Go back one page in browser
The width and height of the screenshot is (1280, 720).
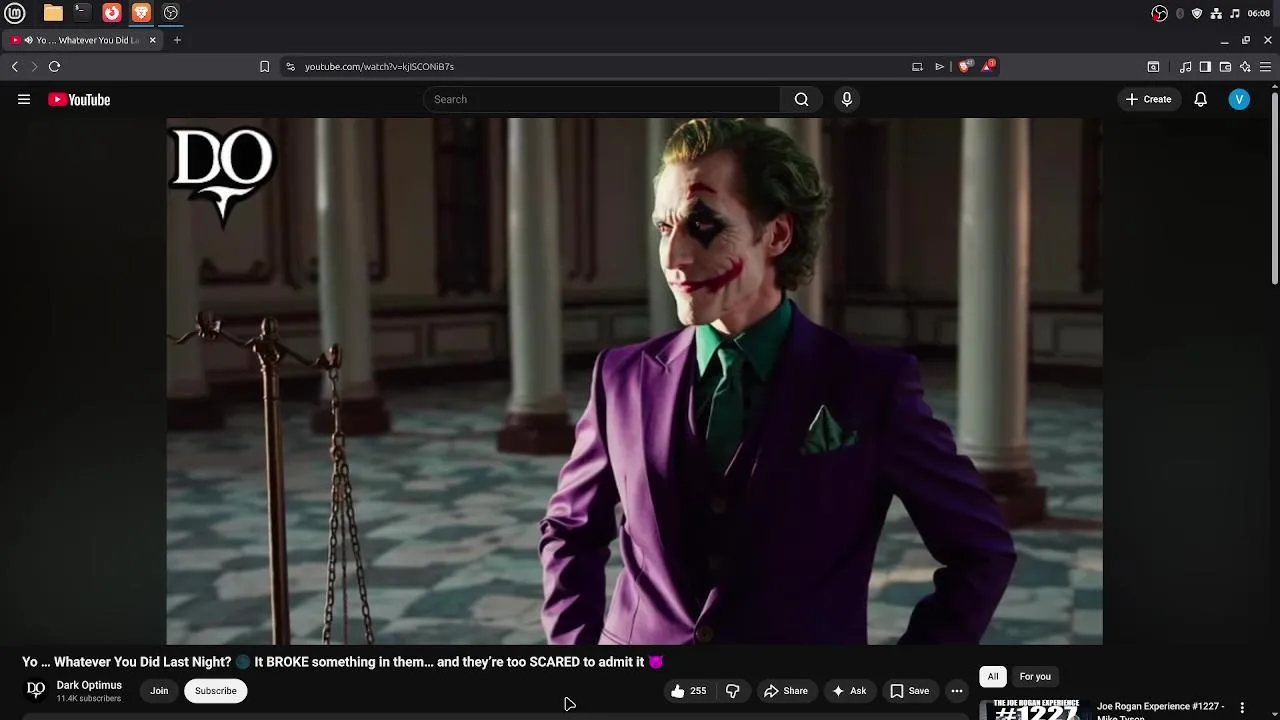click(15, 66)
